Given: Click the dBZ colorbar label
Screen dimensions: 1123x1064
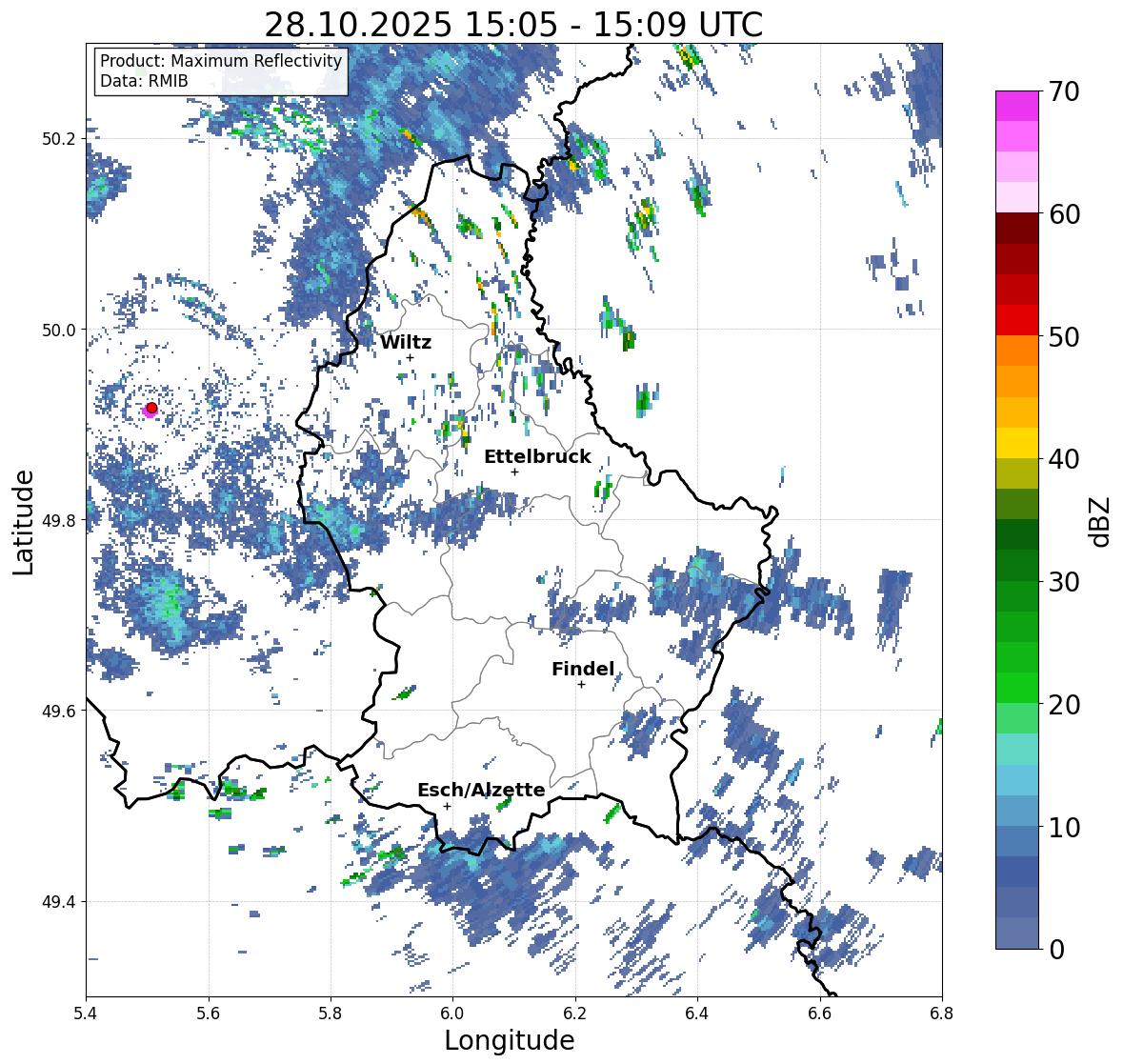Looking at the screenshot, I should tap(1101, 521).
